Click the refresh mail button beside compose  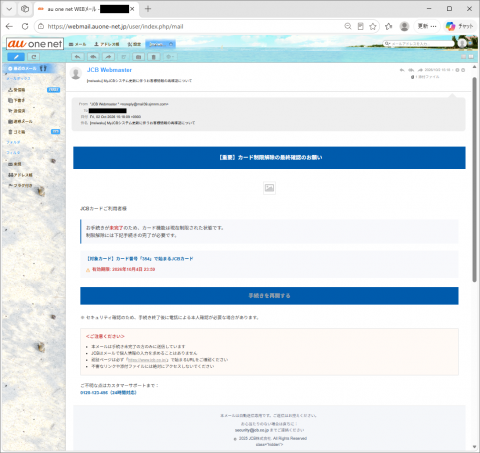pos(34,57)
